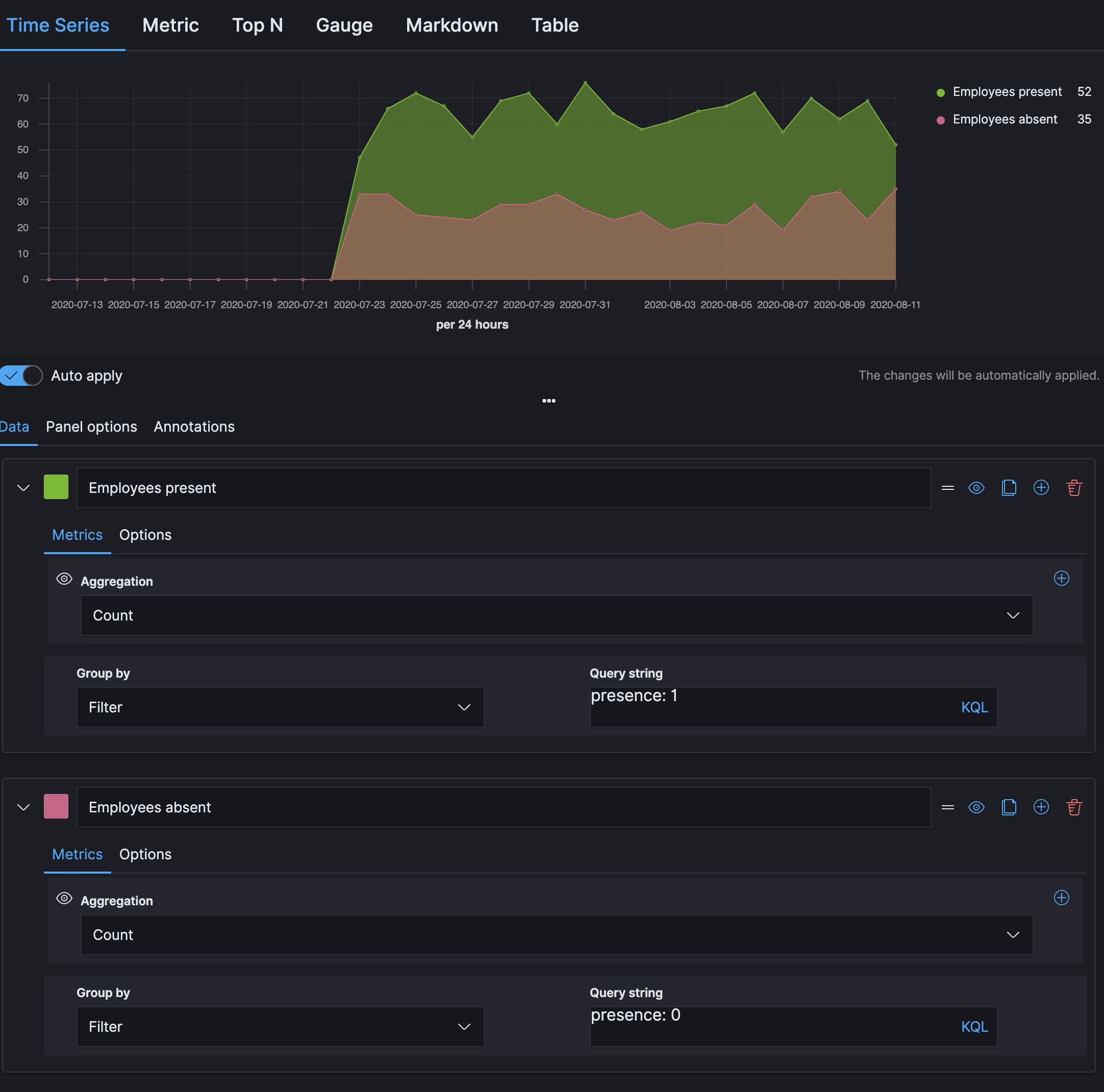Clone the Employees absent series

1009,807
